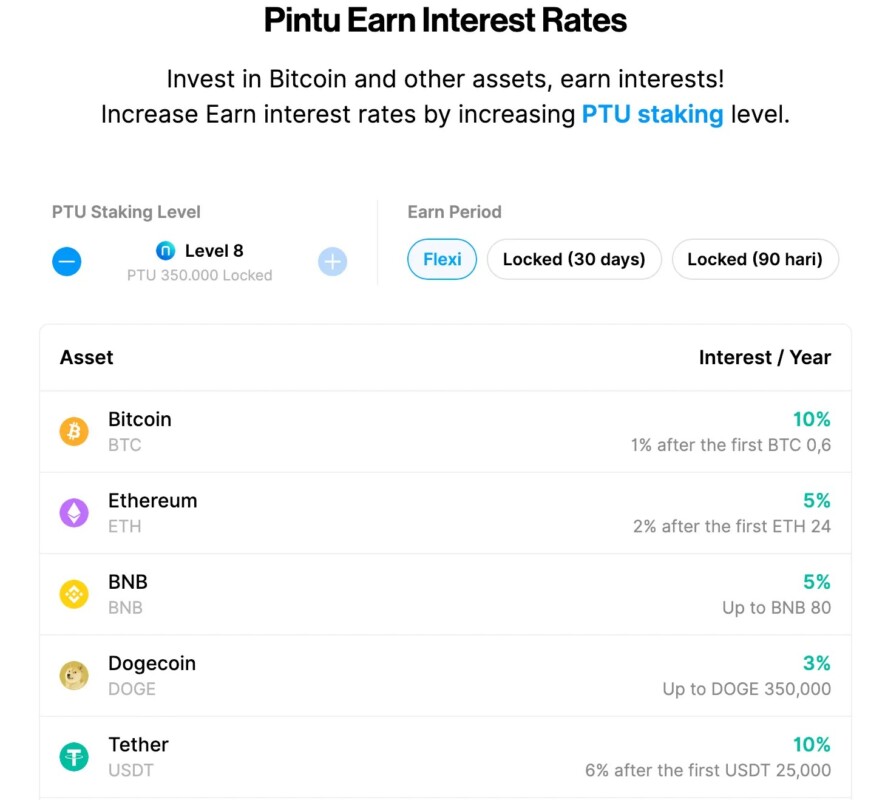This screenshot has height=800, width=885.
Task: Click the Bitcoin asset name
Action: 140,420
